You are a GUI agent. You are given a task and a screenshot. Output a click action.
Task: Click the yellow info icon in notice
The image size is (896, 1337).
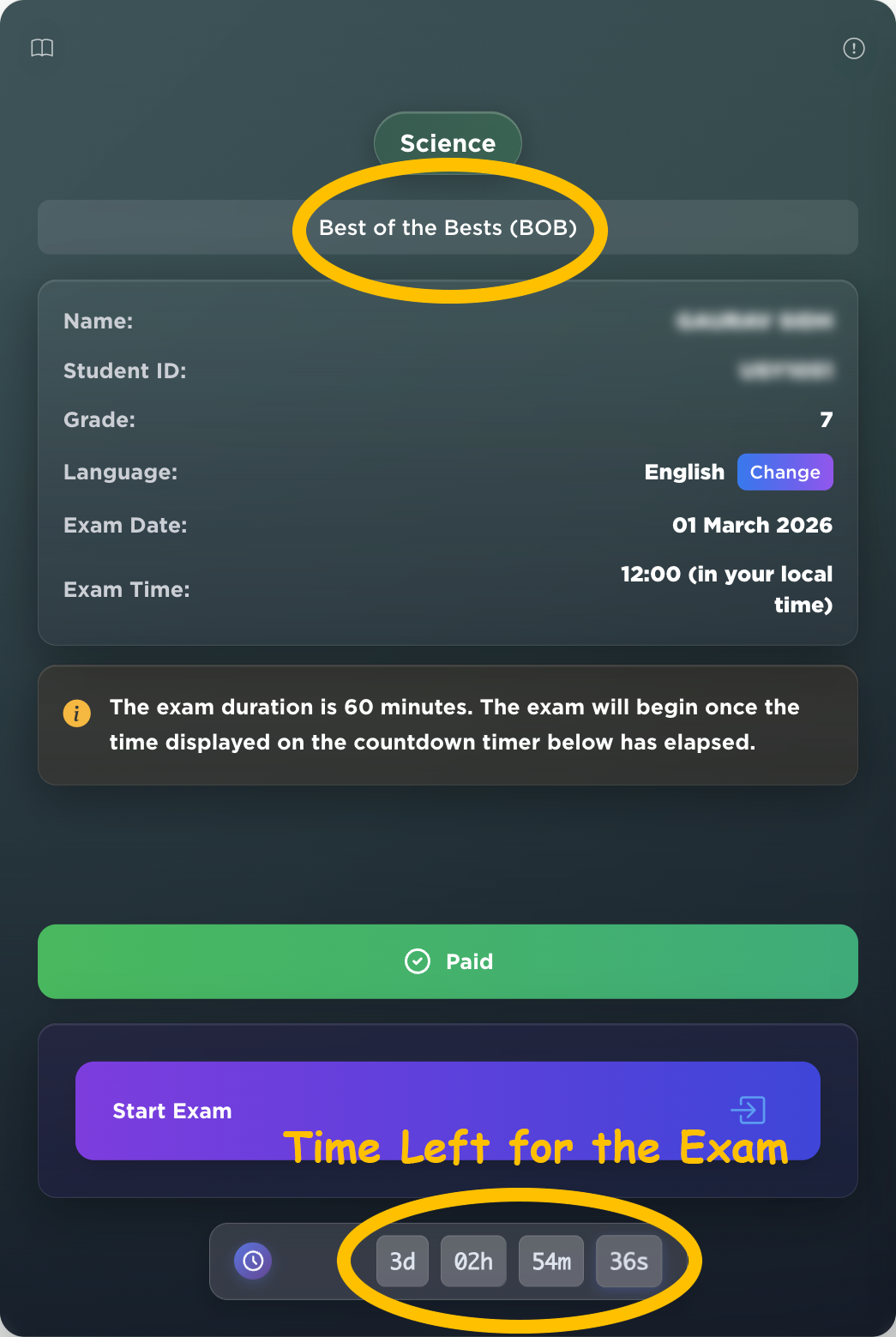pos(77,713)
